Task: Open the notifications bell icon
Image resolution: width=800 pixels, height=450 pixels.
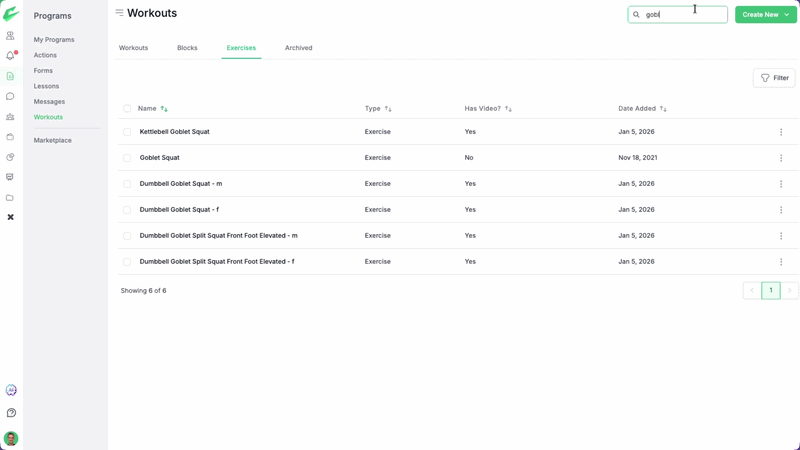Action: pyautogui.click(x=11, y=56)
